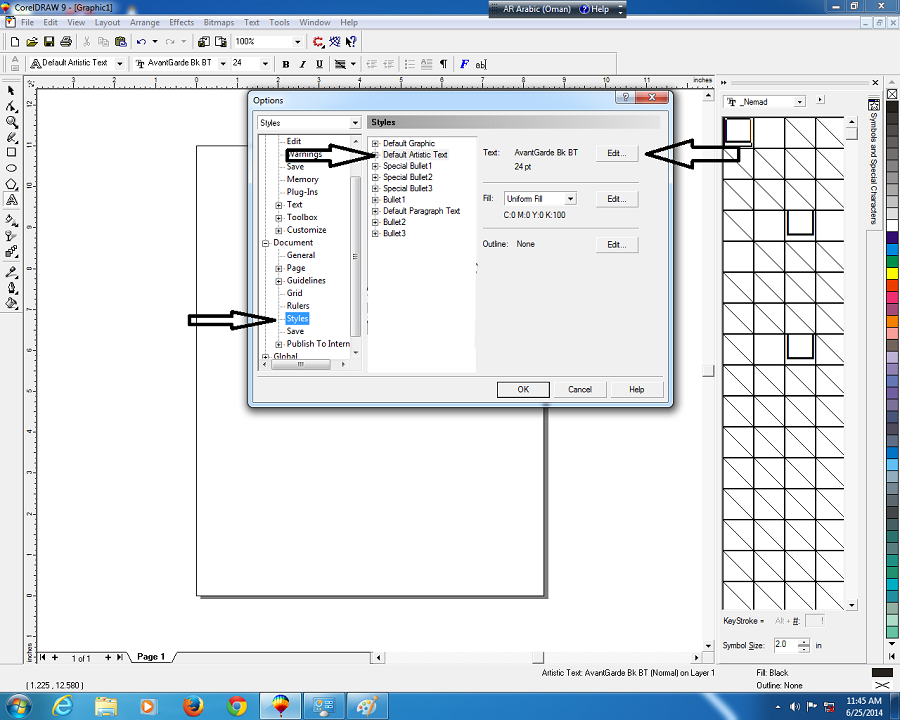Click the Page 1 tab
This screenshot has width=900, height=720.
[x=151, y=657]
